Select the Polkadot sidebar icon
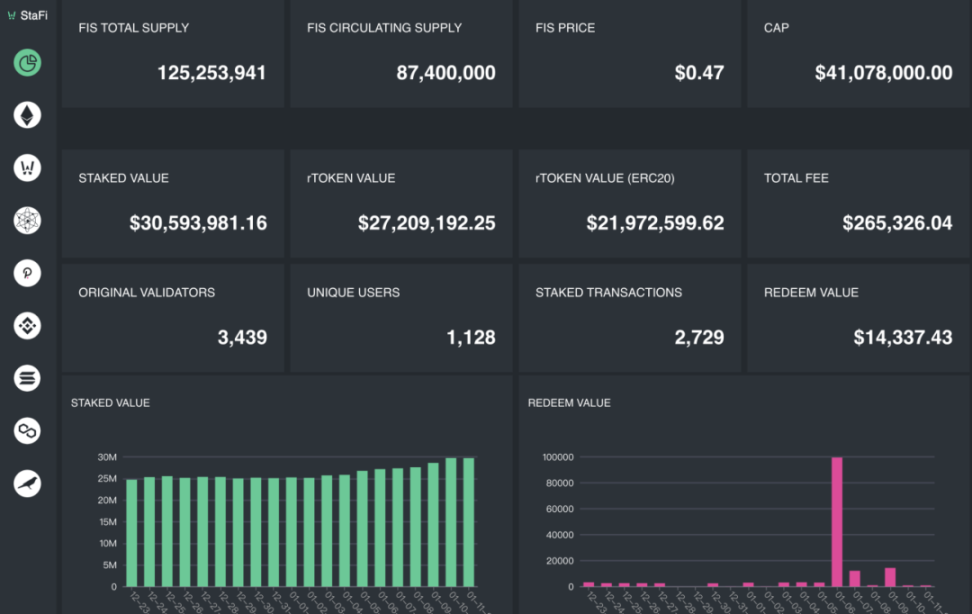The width and height of the screenshot is (972, 614). tap(27, 273)
